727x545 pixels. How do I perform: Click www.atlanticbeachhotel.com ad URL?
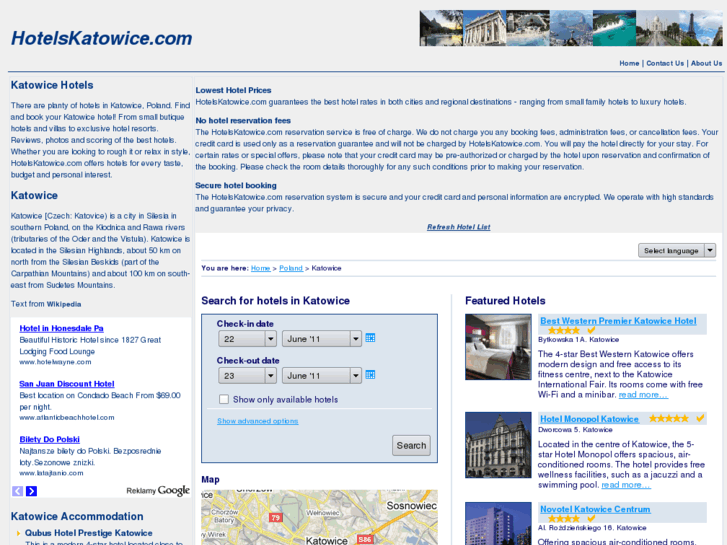coord(67,417)
